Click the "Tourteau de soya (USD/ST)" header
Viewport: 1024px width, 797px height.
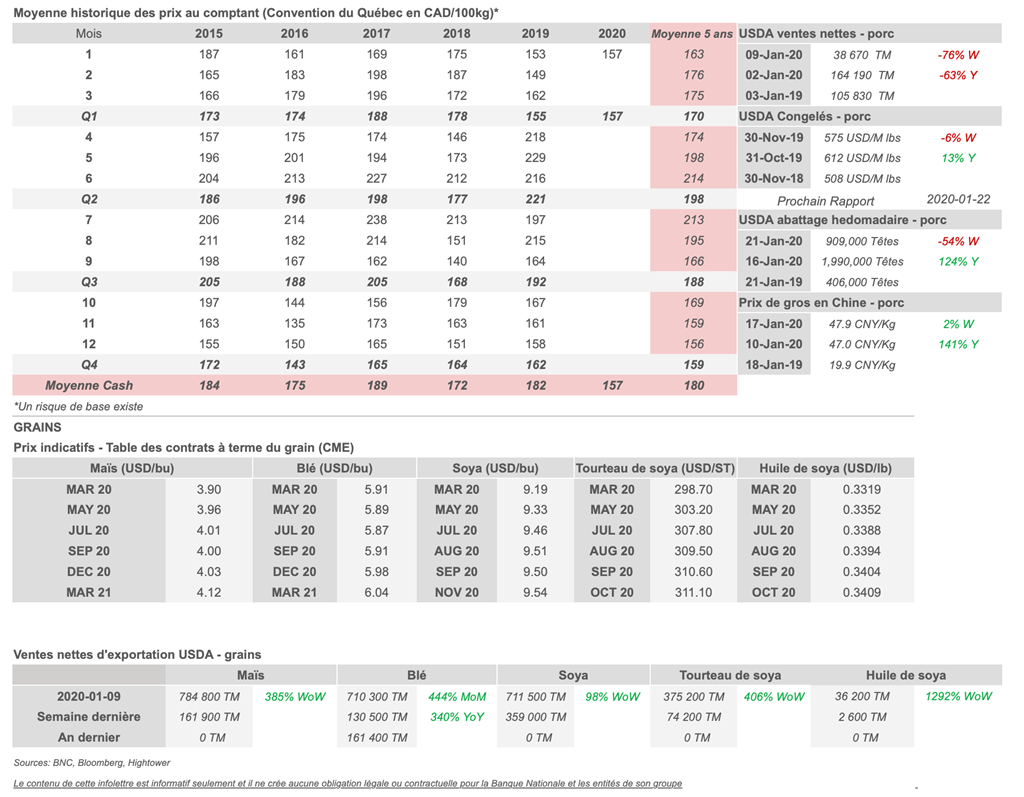tap(655, 468)
